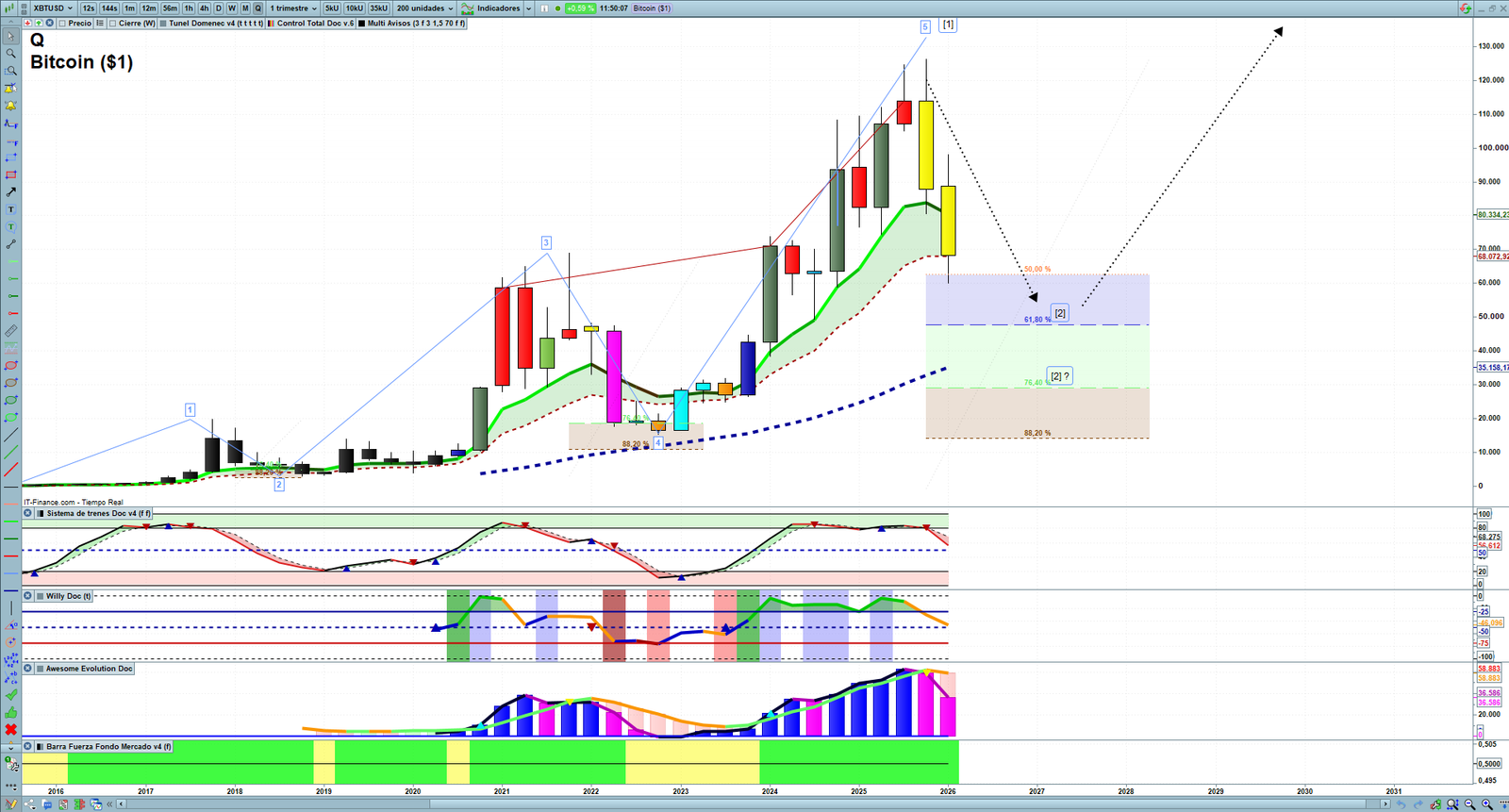Select the magnifier zoom tool

pyautogui.click(x=10, y=54)
